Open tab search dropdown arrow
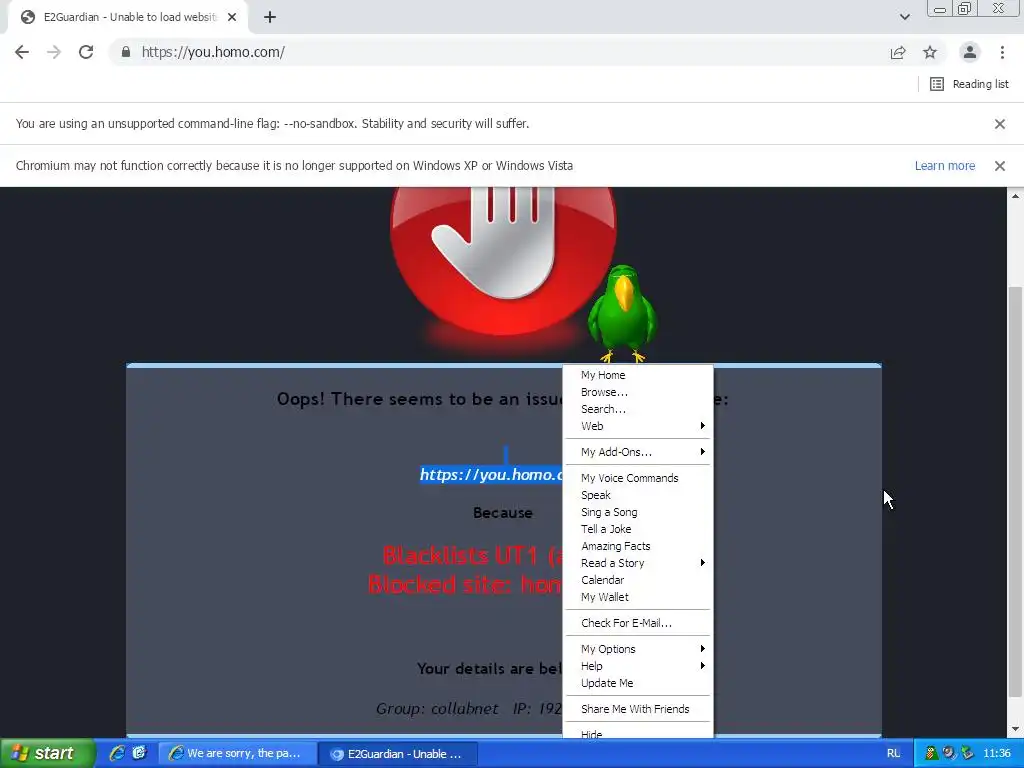1024x768 pixels. click(904, 17)
